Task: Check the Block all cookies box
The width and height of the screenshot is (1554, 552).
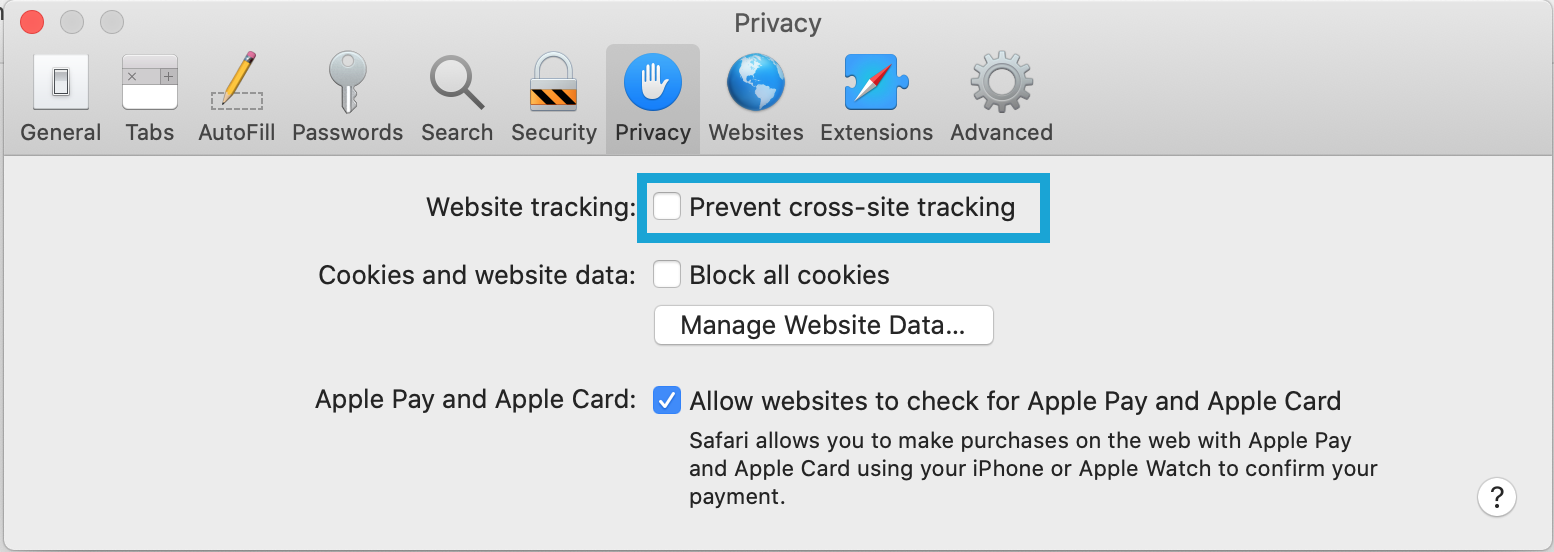Action: (x=667, y=274)
